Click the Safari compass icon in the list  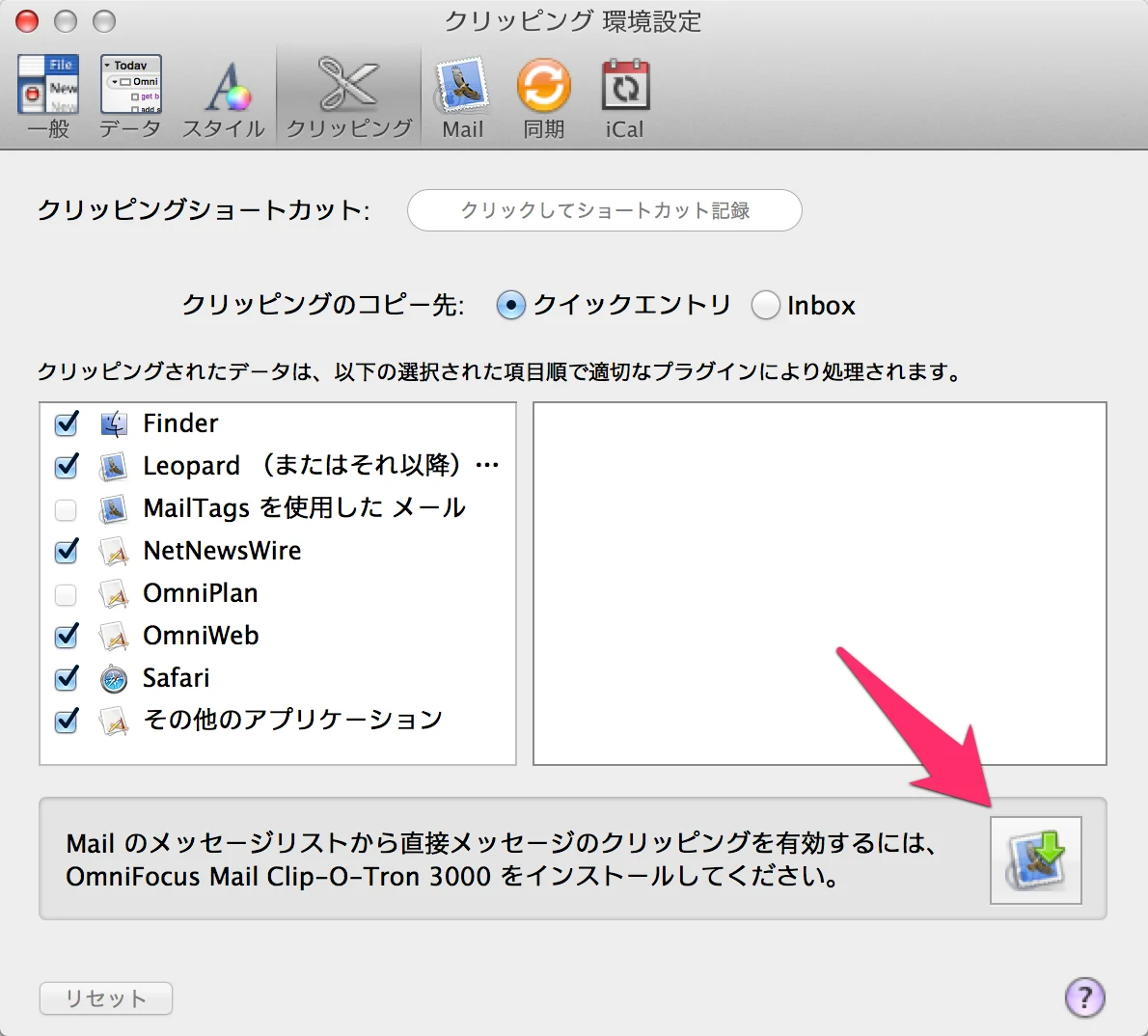(114, 679)
